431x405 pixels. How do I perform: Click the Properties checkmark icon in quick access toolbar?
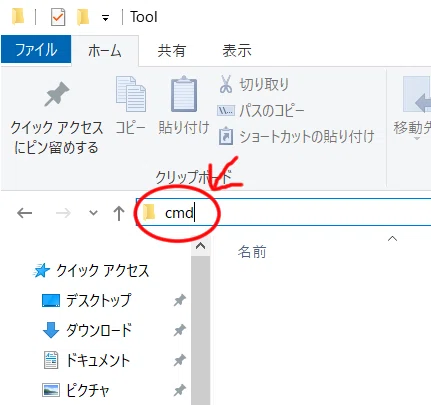[58, 17]
